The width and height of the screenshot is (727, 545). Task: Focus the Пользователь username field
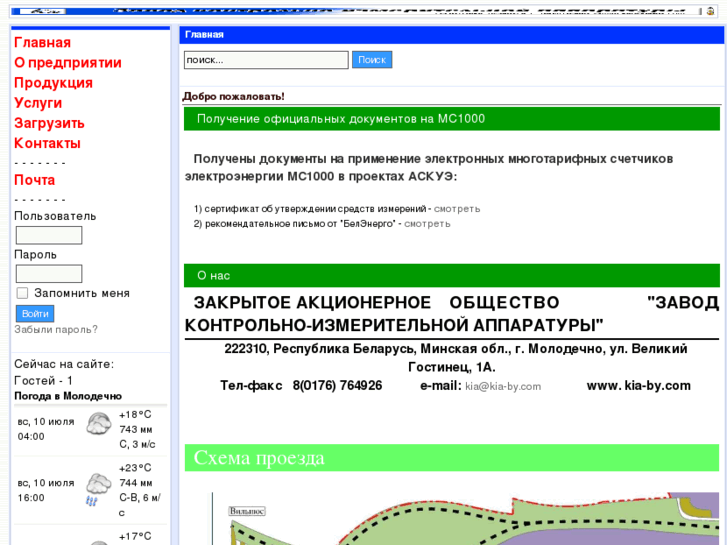pyautogui.click(x=49, y=235)
